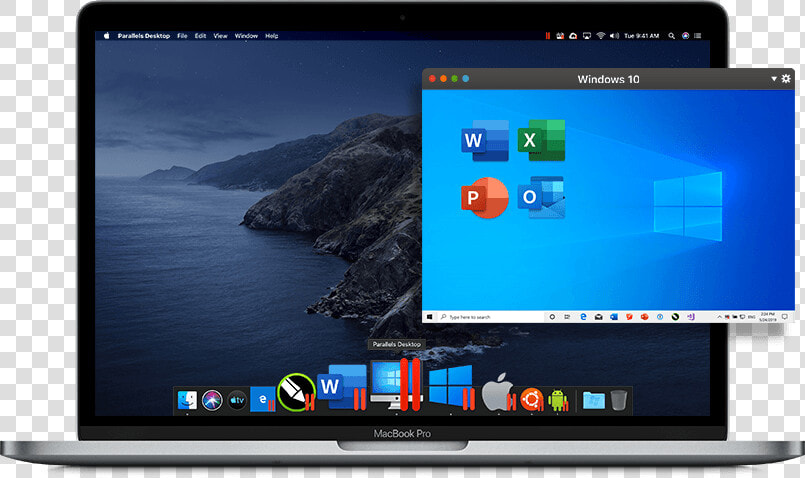Image resolution: width=805 pixels, height=478 pixels.
Task: Open Cortana circle in Windows taskbar
Action: pos(552,317)
